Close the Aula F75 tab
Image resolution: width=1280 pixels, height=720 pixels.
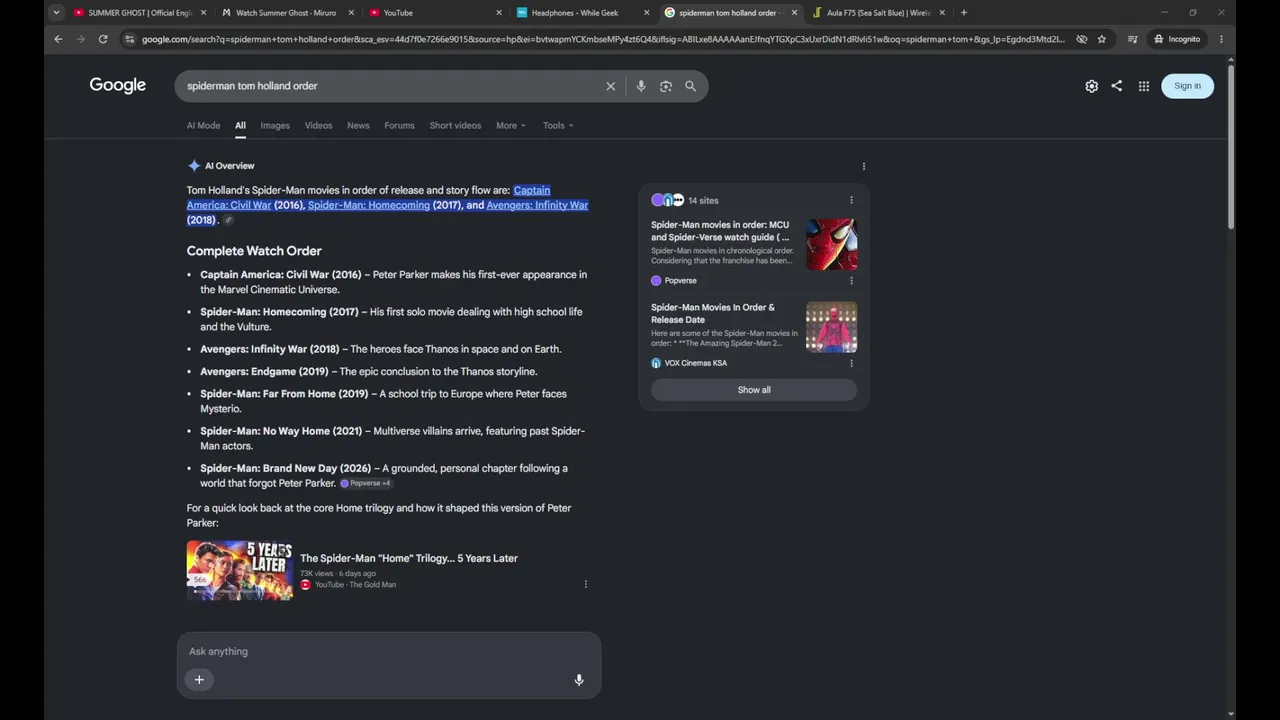942,13
